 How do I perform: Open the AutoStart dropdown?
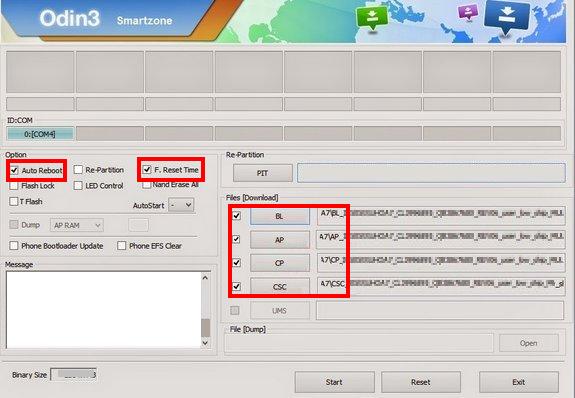pyautogui.click(x=181, y=205)
